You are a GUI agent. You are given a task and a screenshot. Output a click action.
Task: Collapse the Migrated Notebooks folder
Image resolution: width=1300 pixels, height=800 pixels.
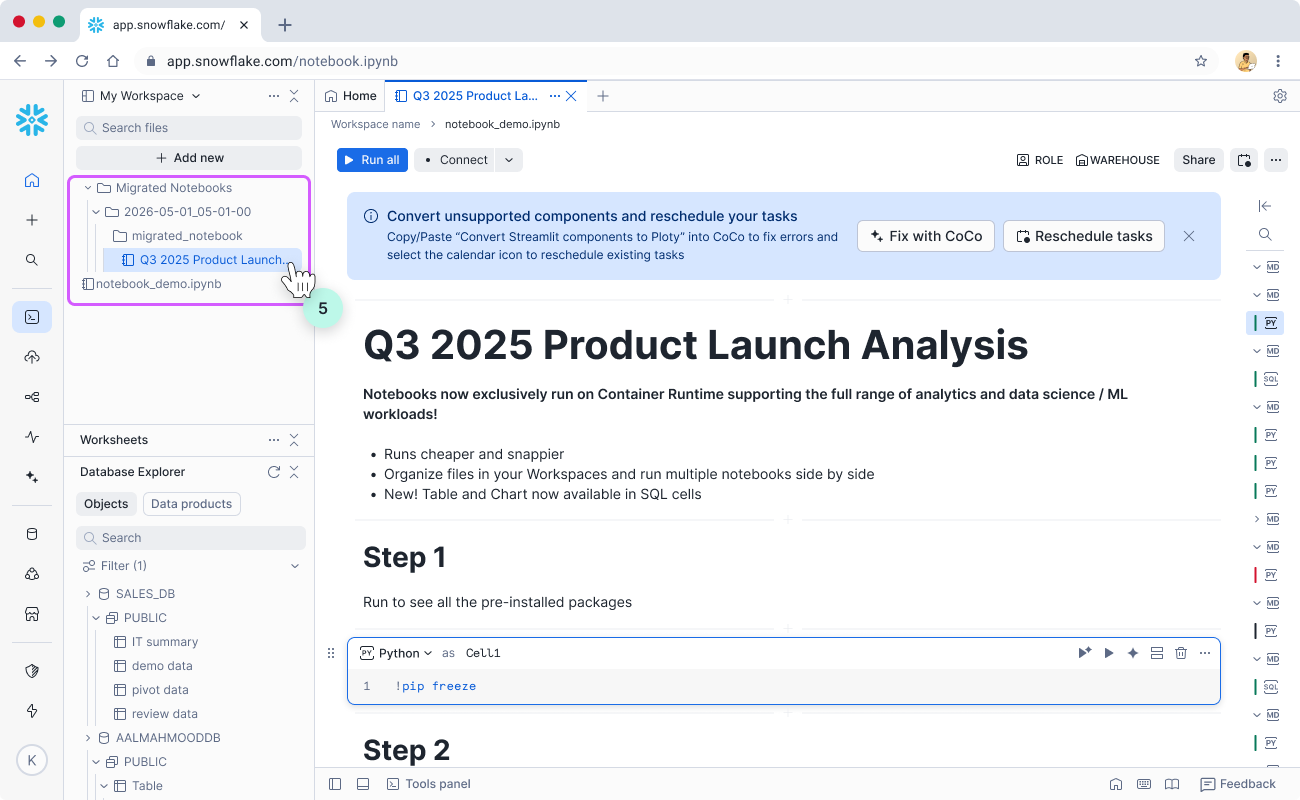click(x=88, y=188)
